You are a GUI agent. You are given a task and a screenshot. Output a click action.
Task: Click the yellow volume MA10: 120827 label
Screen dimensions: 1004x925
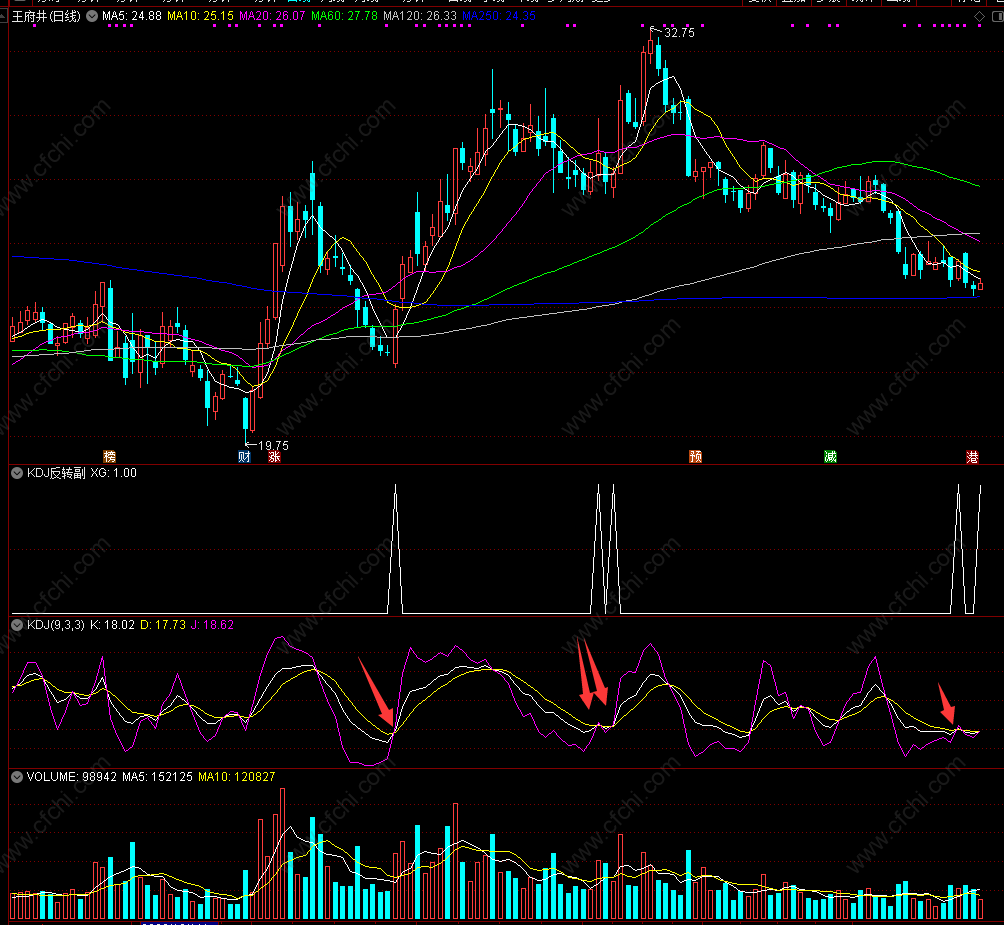[237, 776]
